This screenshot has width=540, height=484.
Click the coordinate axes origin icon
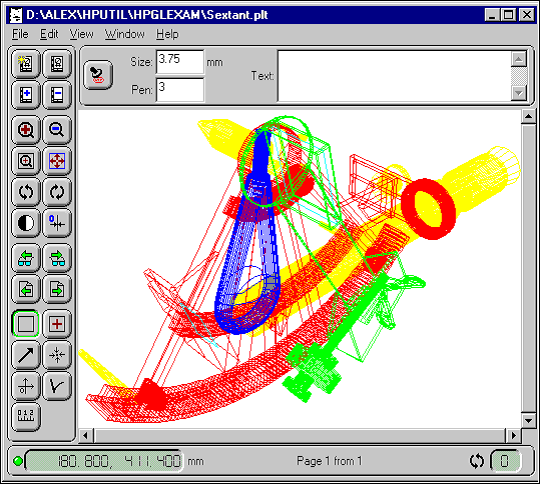(26, 386)
